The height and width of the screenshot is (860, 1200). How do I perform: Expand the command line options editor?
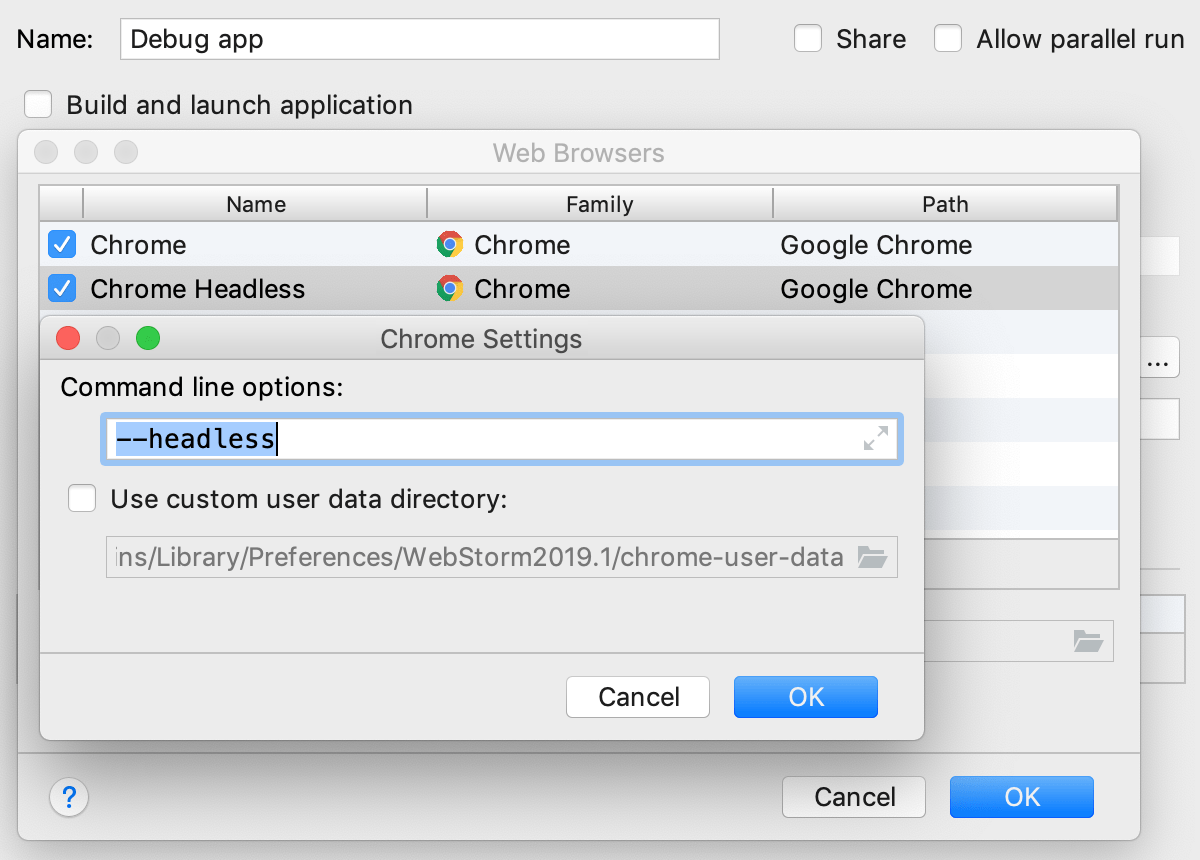tap(876, 438)
